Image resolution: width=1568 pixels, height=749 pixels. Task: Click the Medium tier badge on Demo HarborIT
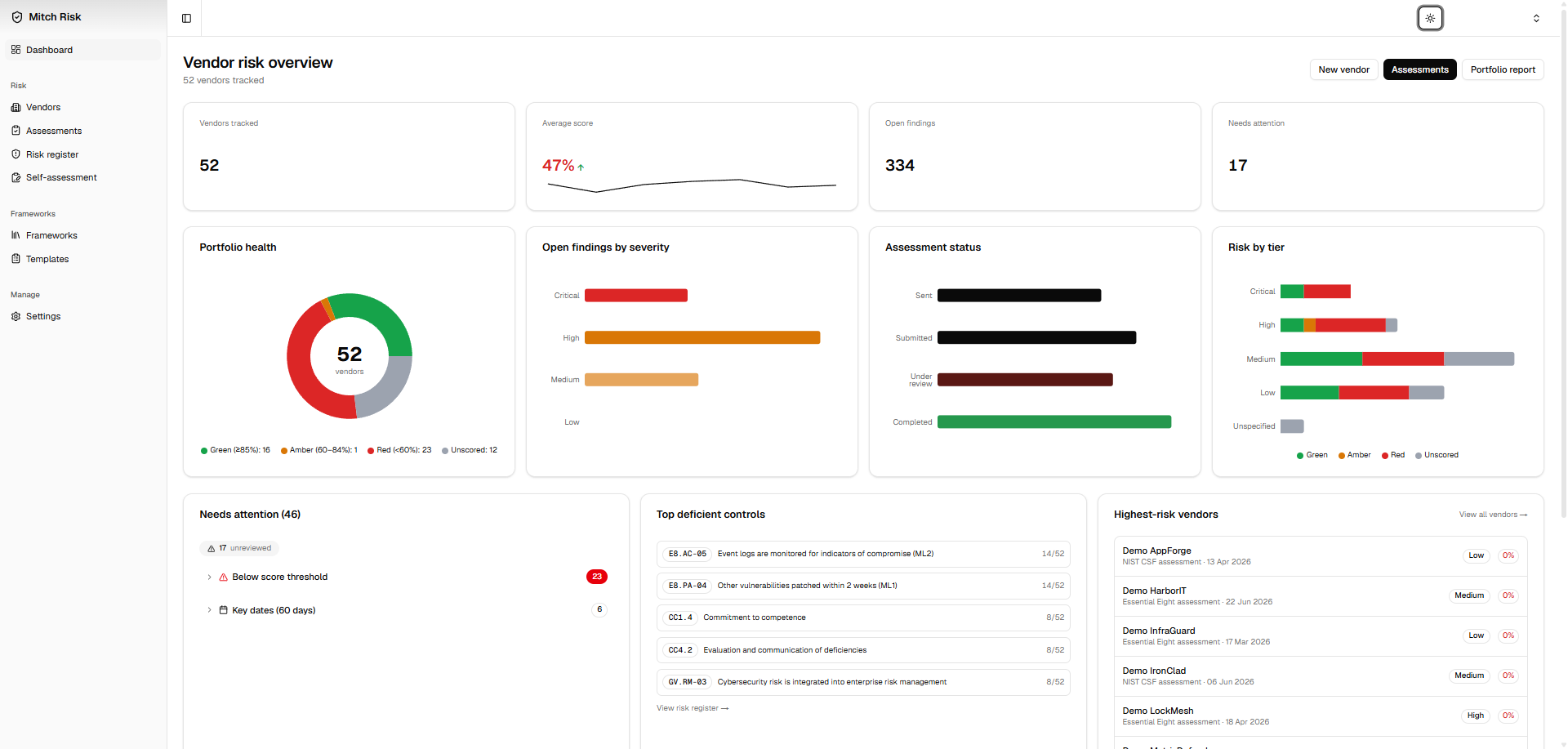pos(1468,595)
